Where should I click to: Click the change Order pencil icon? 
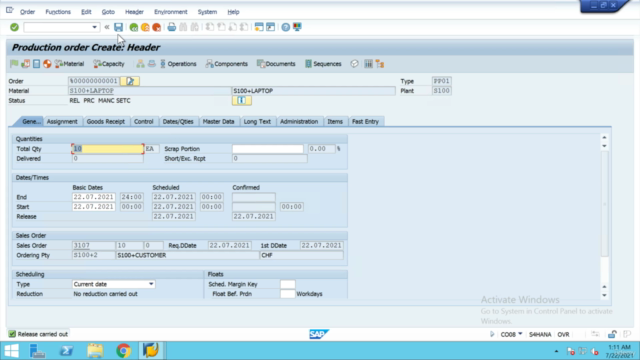[130, 81]
